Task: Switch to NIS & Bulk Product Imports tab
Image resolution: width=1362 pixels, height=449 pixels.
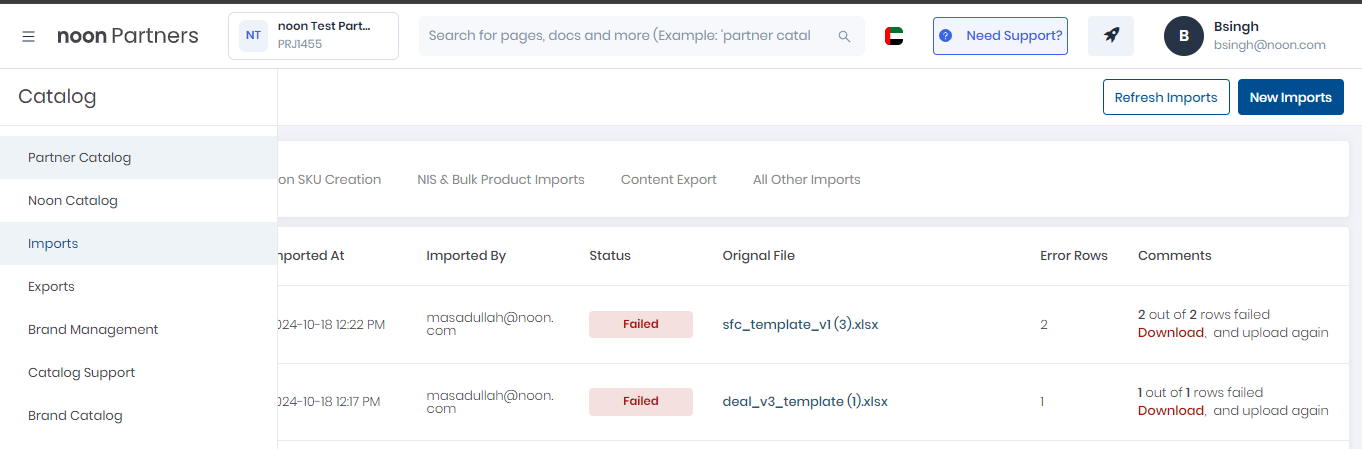Action: pos(501,180)
